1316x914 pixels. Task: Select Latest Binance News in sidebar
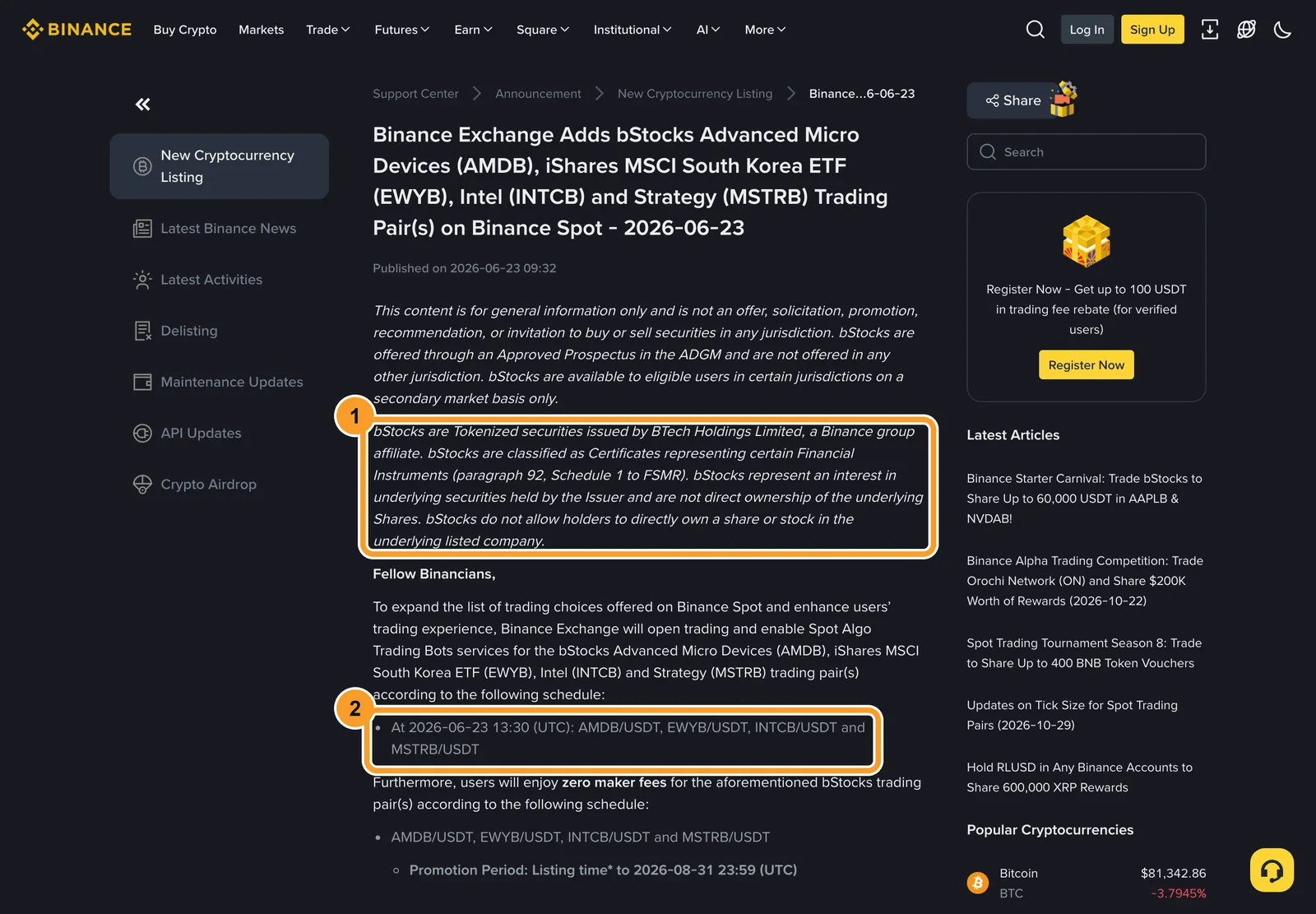click(x=219, y=229)
